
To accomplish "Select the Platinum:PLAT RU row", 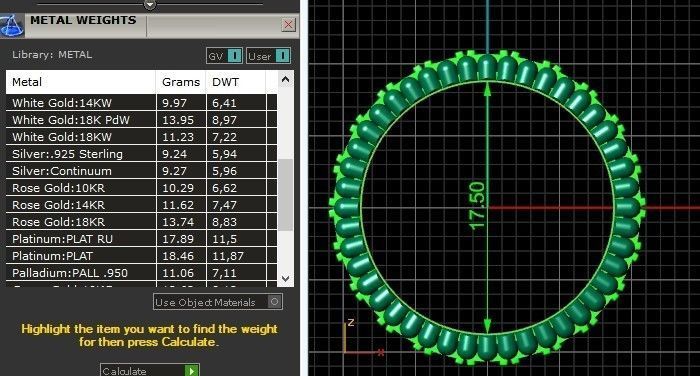I will [141, 238].
